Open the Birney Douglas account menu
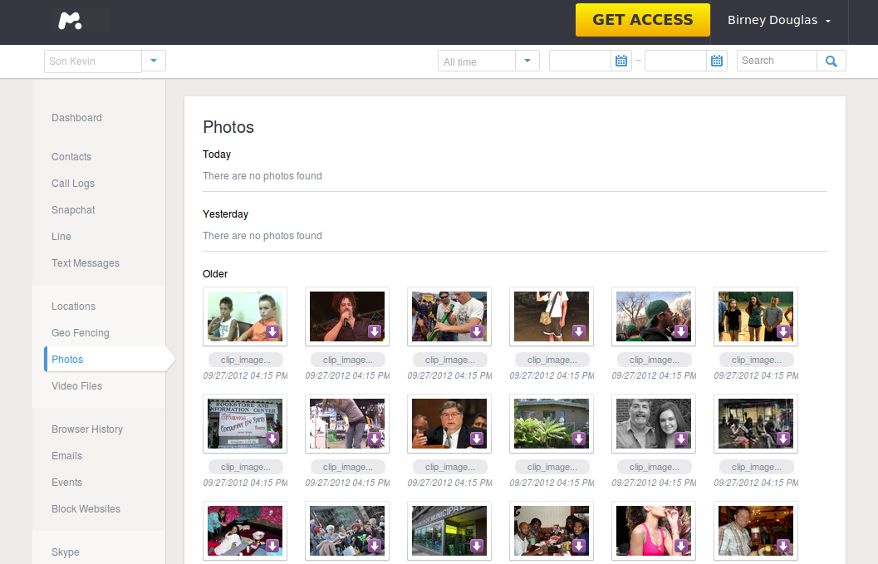The height and width of the screenshot is (564, 878). tap(778, 20)
